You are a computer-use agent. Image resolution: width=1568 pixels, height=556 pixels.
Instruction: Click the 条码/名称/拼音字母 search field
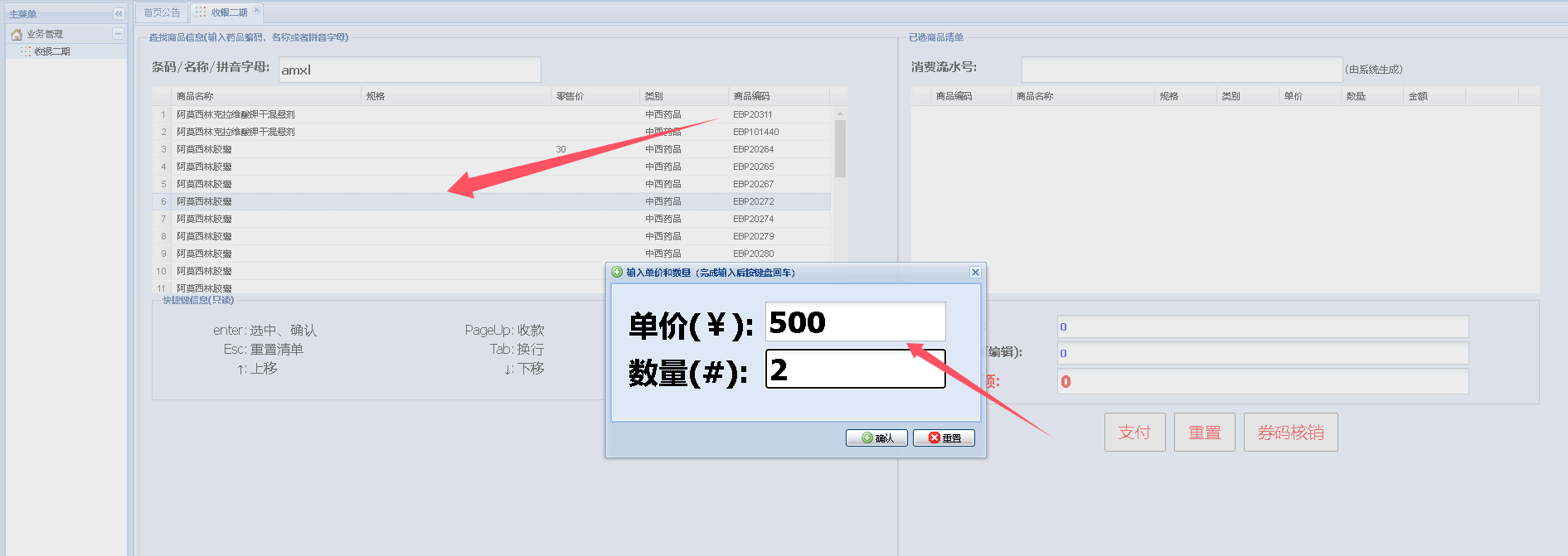tap(410, 70)
